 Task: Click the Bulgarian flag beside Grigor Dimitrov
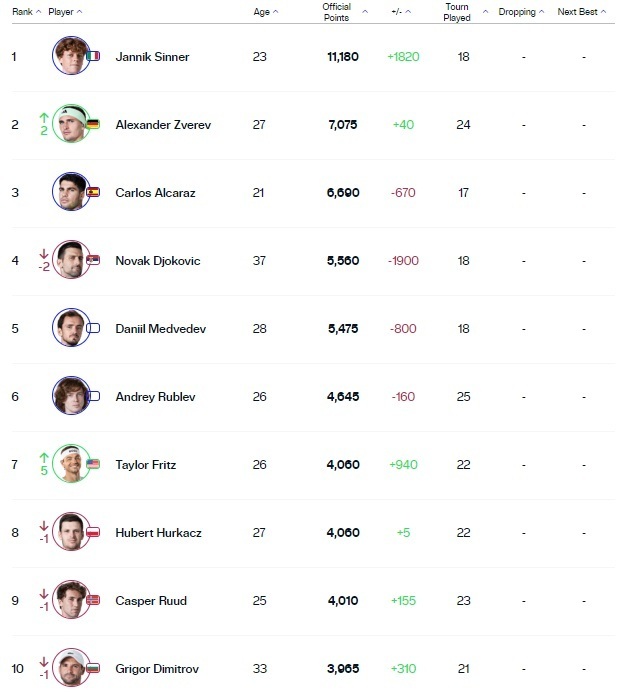click(x=93, y=668)
